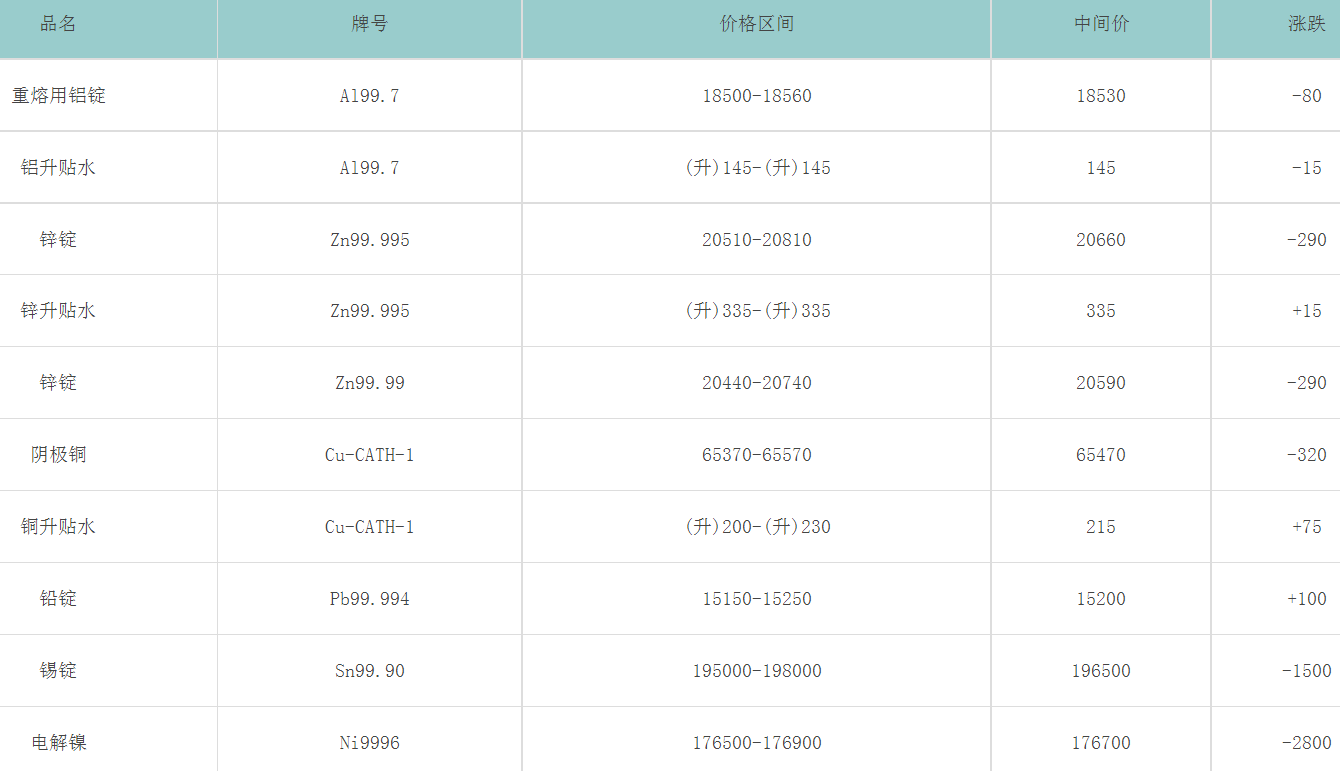Click the 品名 column header

58,24
